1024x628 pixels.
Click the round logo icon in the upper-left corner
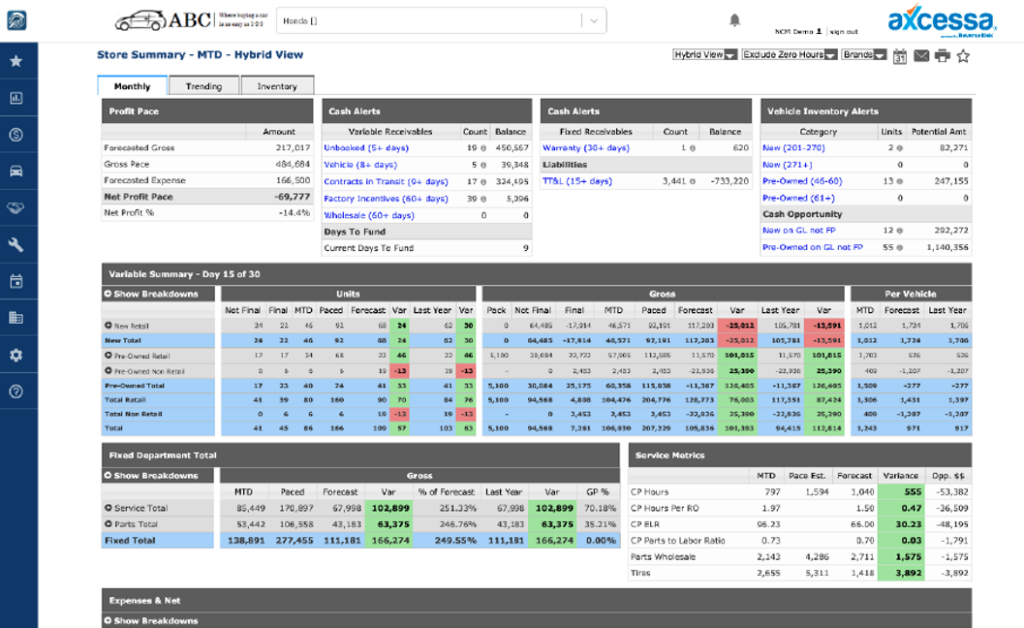click(x=16, y=20)
